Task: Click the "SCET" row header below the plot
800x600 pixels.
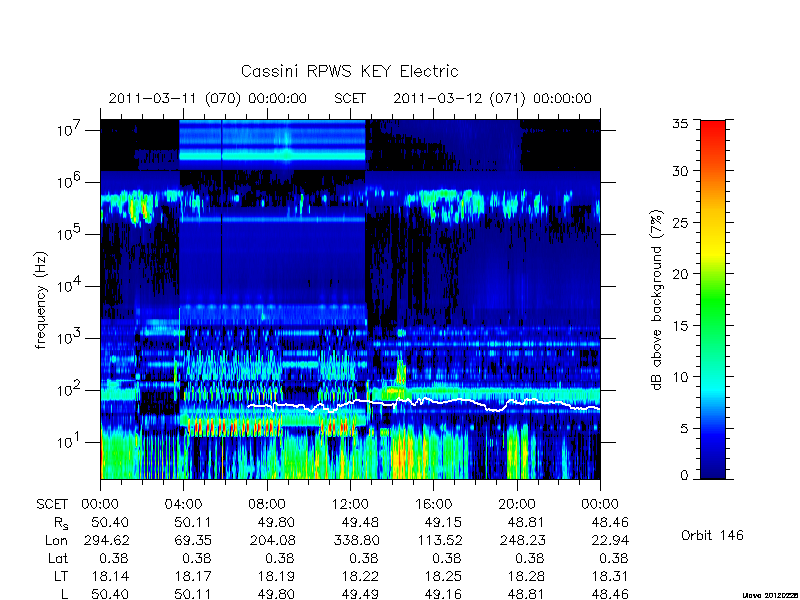Action: (52, 505)
